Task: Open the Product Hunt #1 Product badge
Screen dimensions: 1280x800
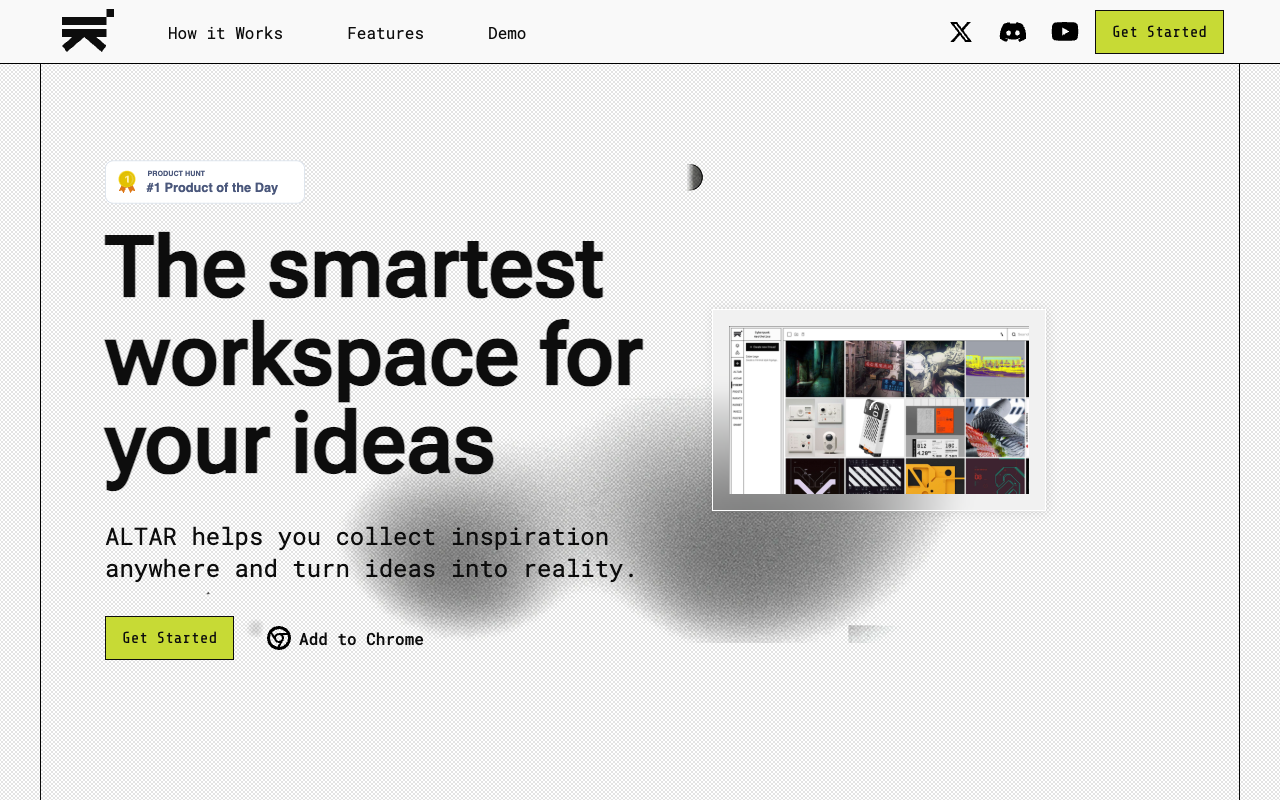Action: [205, 182]
